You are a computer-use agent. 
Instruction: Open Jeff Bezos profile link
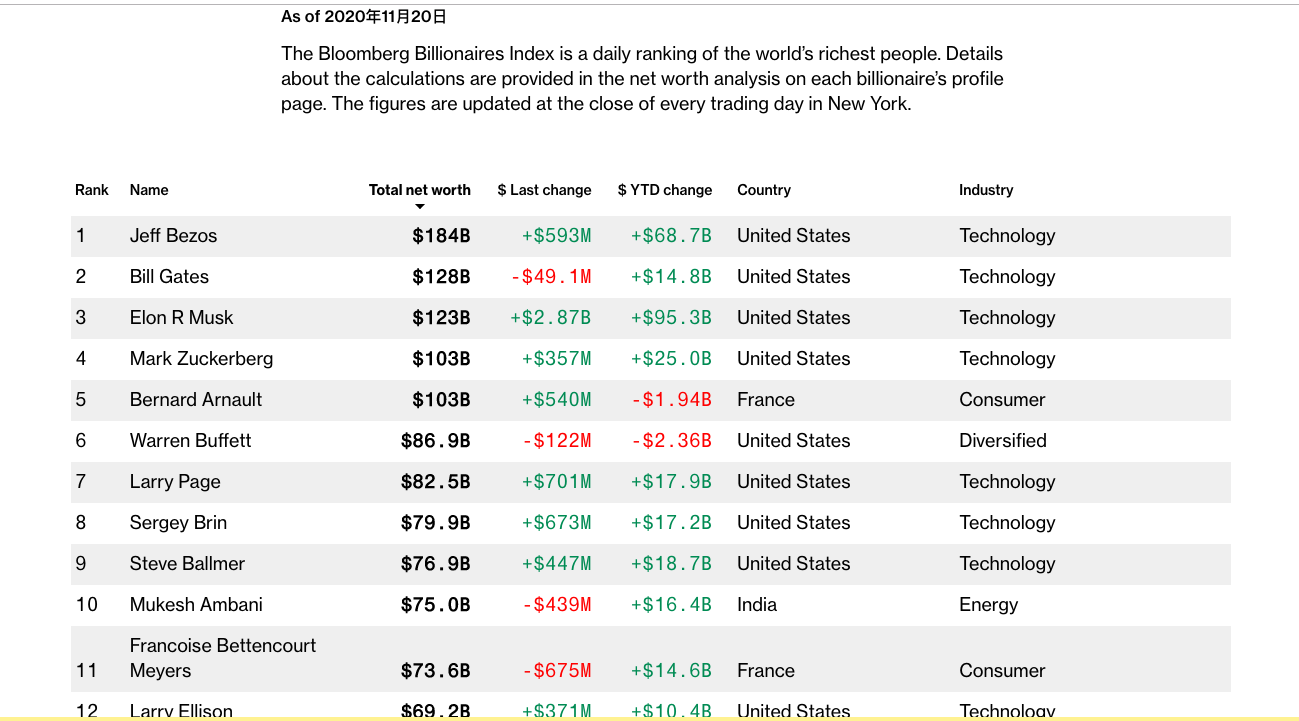click(173, 236)
